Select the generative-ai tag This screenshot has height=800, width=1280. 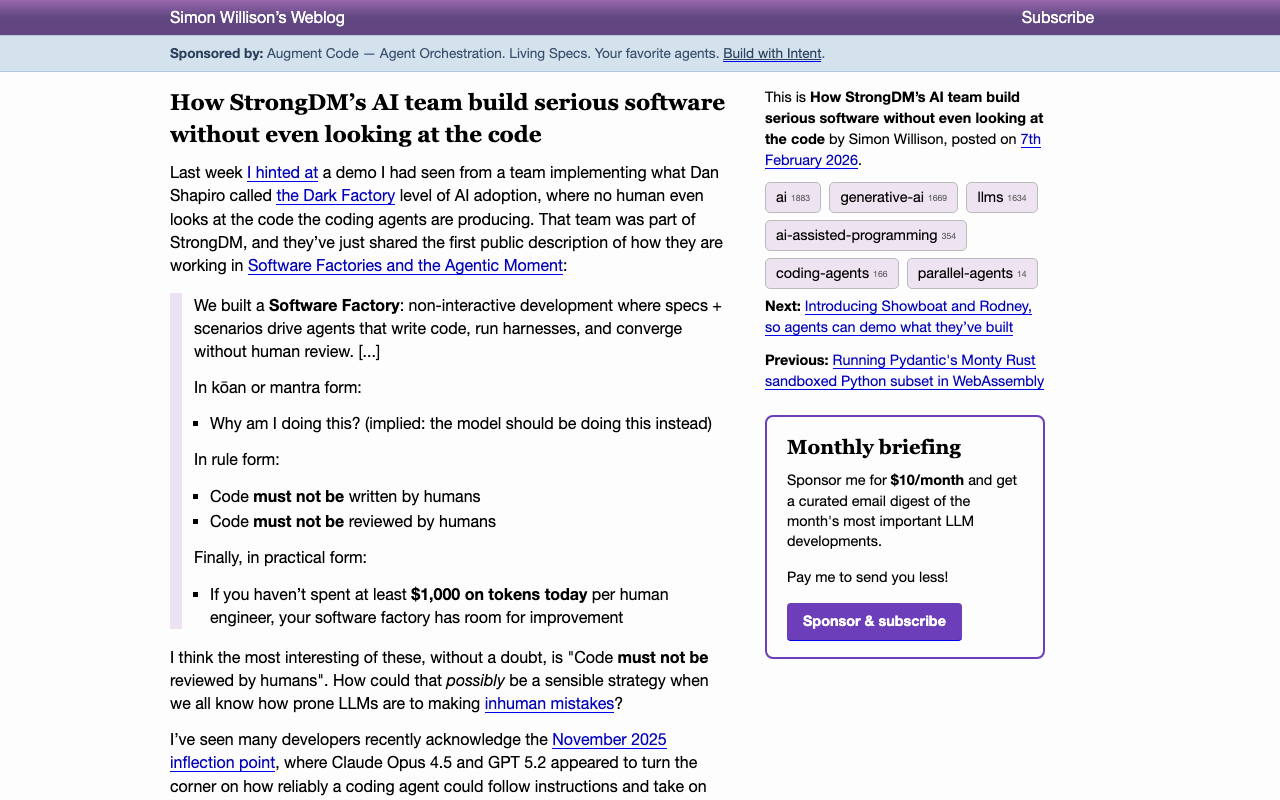(x=892, y=197)
